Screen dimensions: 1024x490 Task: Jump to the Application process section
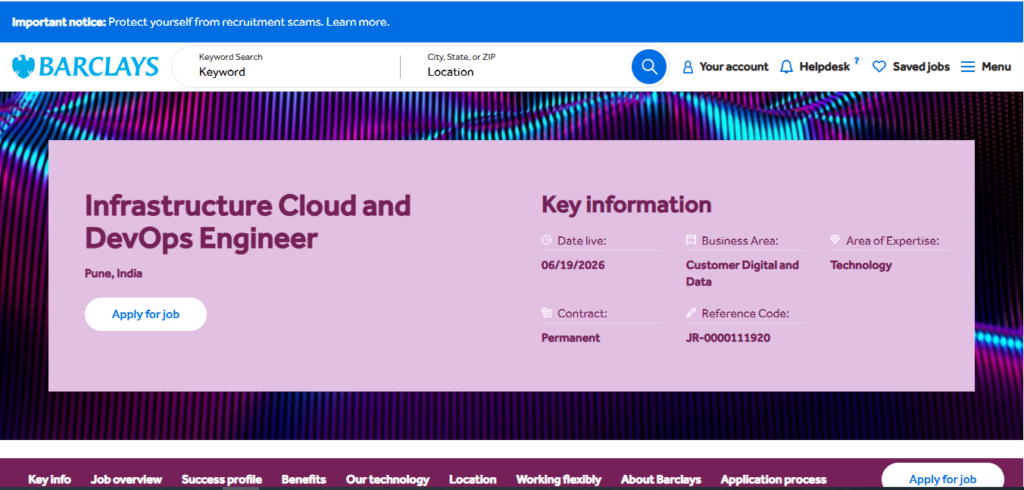(x=773, y=480)
